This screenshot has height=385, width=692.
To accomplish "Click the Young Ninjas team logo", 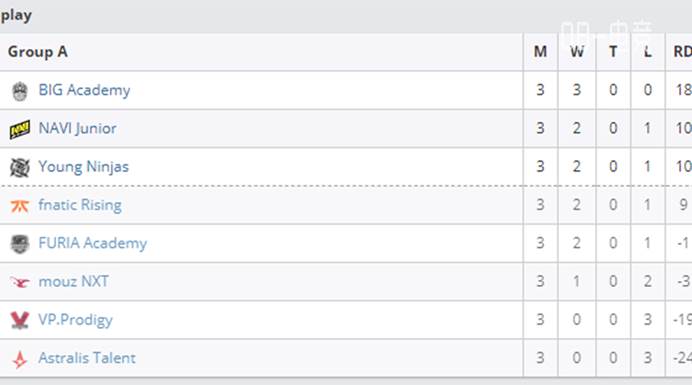I will [x=19, y=167].
